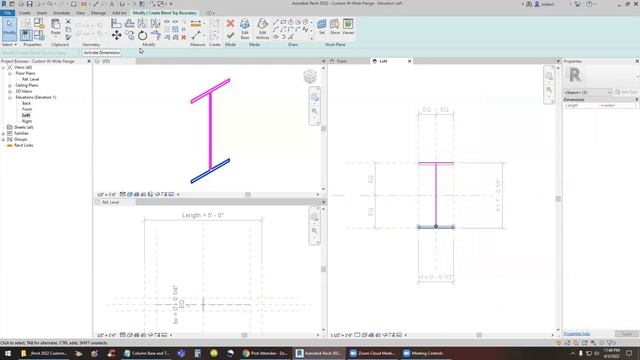640x360 pixels.
Task: Collapse the Floor Plans node
Action: [10, 73]
